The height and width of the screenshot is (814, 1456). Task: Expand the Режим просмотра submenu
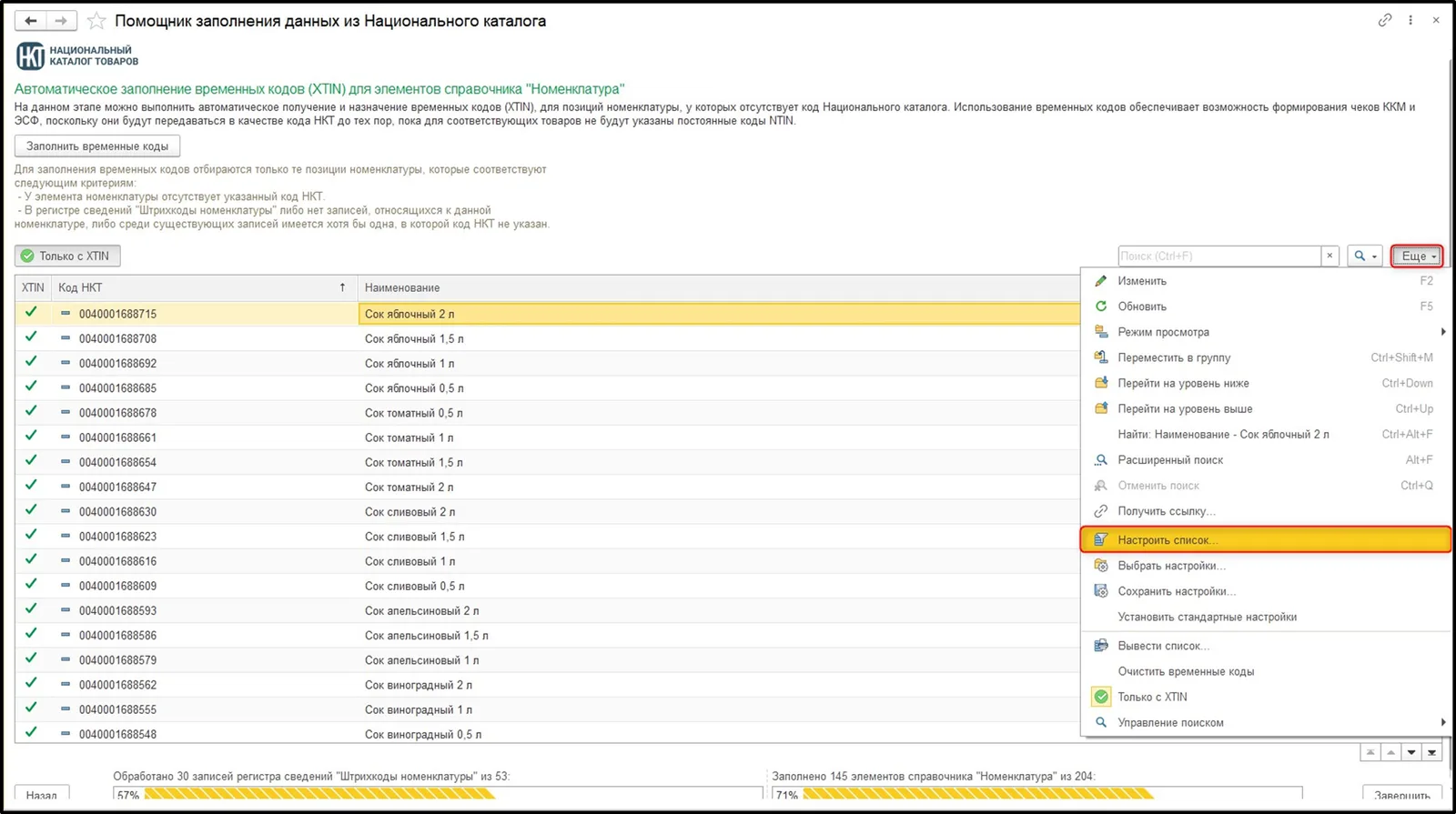click(x=1266, y=332)
